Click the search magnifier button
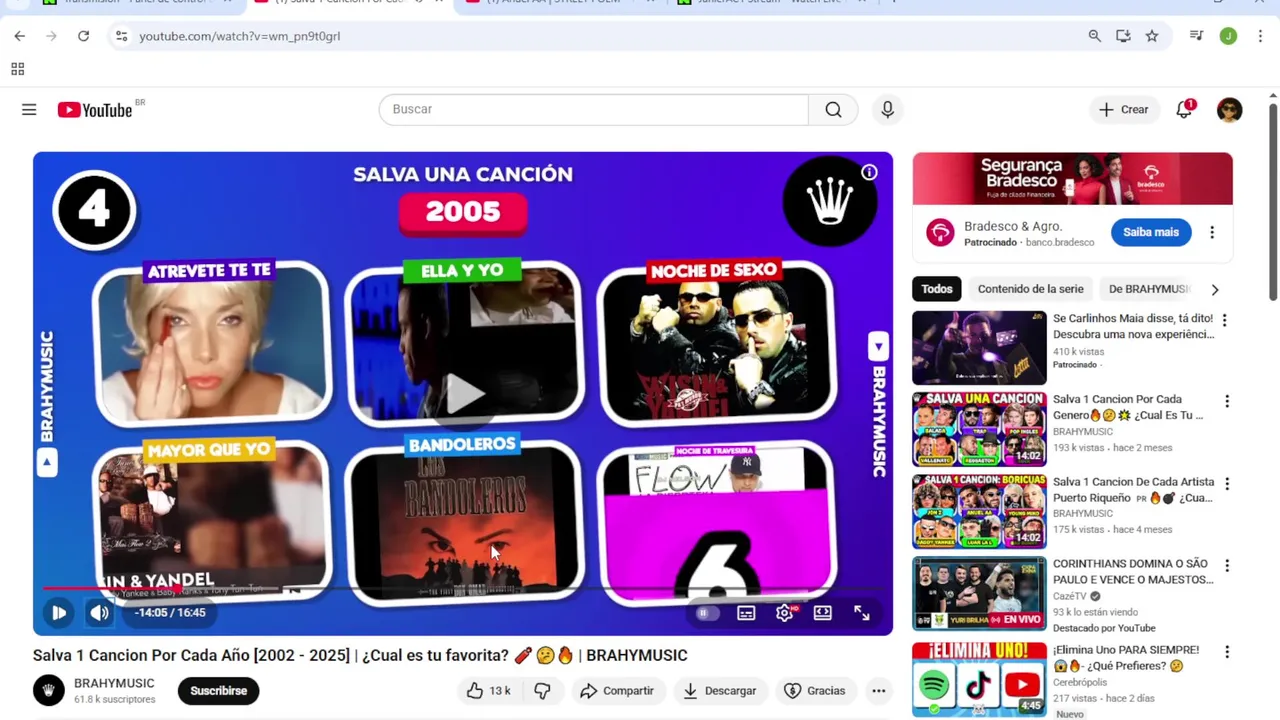The height and width of the screenshot is (720, 1280). click(833, 109)
